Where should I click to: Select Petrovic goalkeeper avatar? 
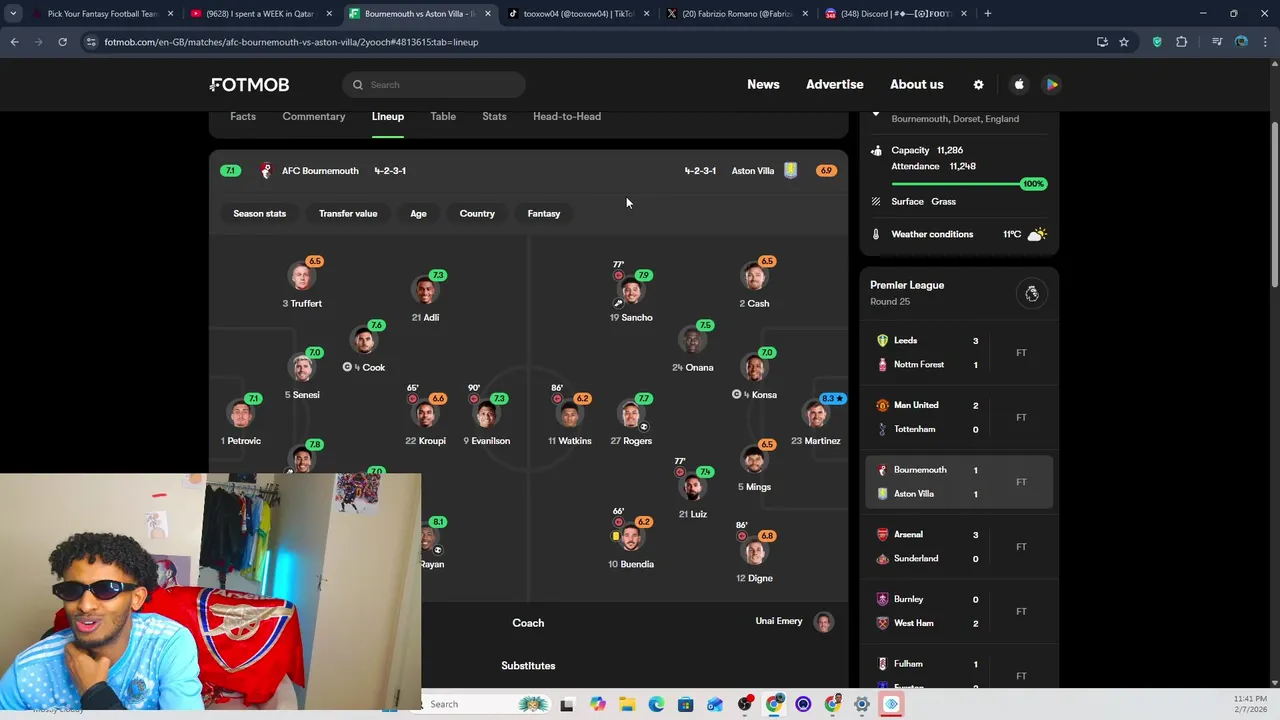click(240, 413)
